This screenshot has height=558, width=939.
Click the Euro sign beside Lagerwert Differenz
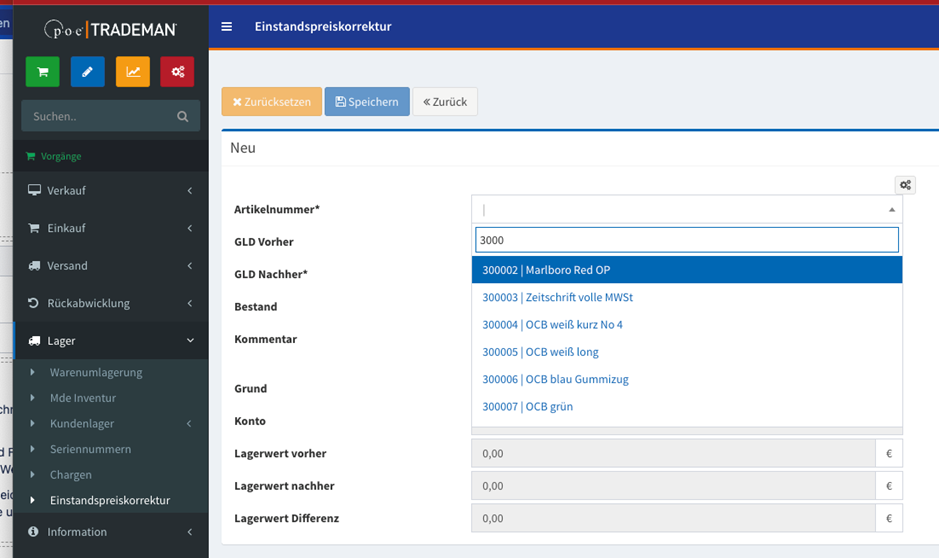pyautogui.click(x=889, y=518)
